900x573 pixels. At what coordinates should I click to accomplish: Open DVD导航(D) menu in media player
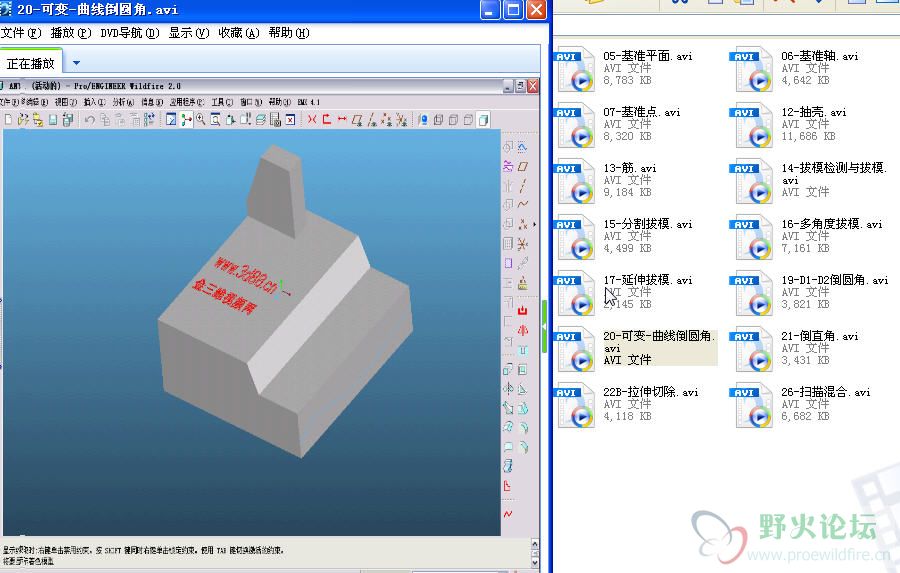(x=130, y=33)
